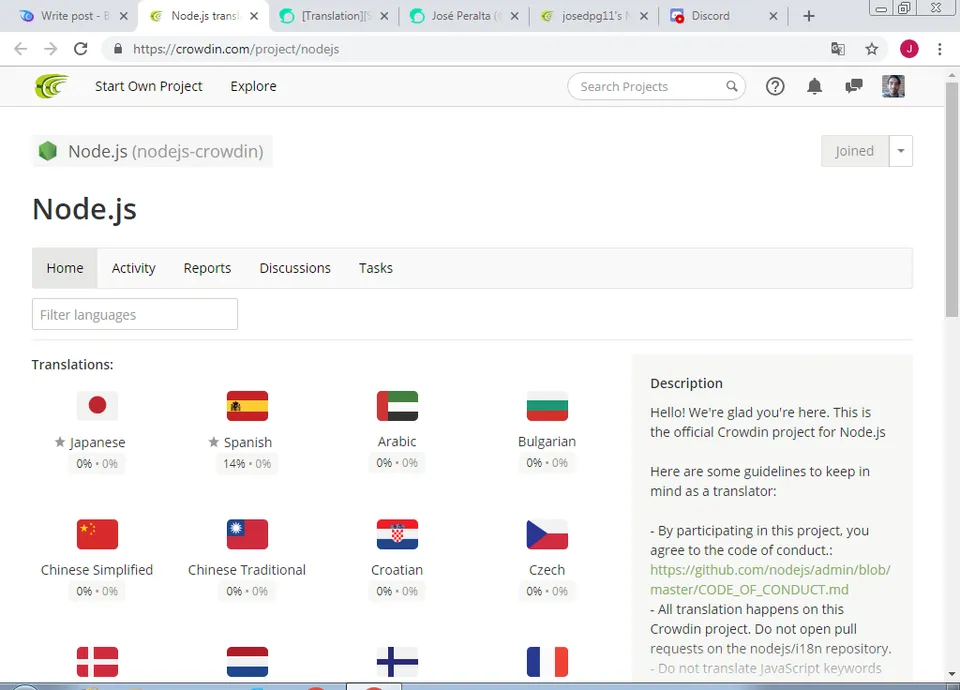Select the Danish flag icon
The image size is (960, 690).
point(97,662)
